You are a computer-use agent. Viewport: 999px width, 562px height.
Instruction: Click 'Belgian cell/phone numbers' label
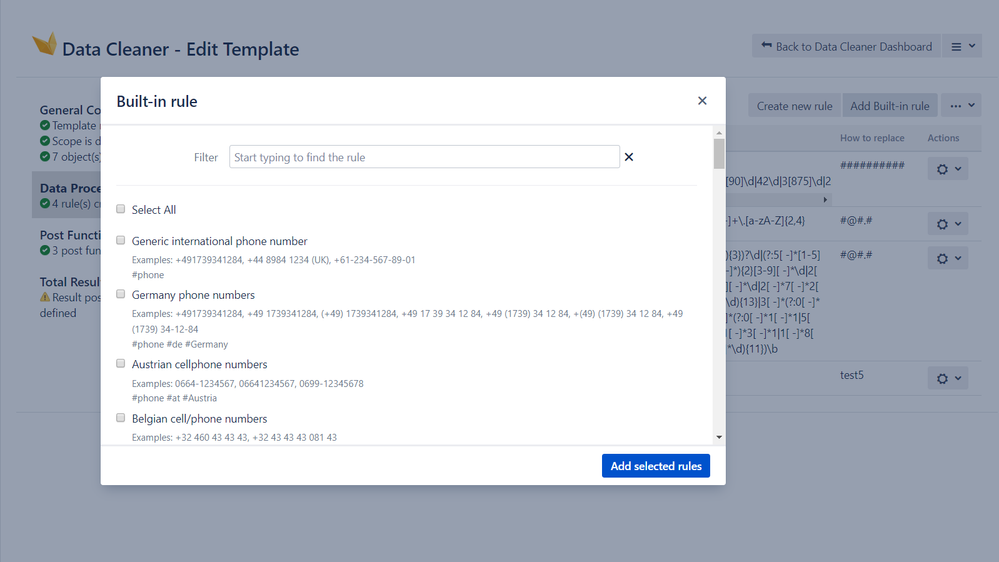point(199,419)
